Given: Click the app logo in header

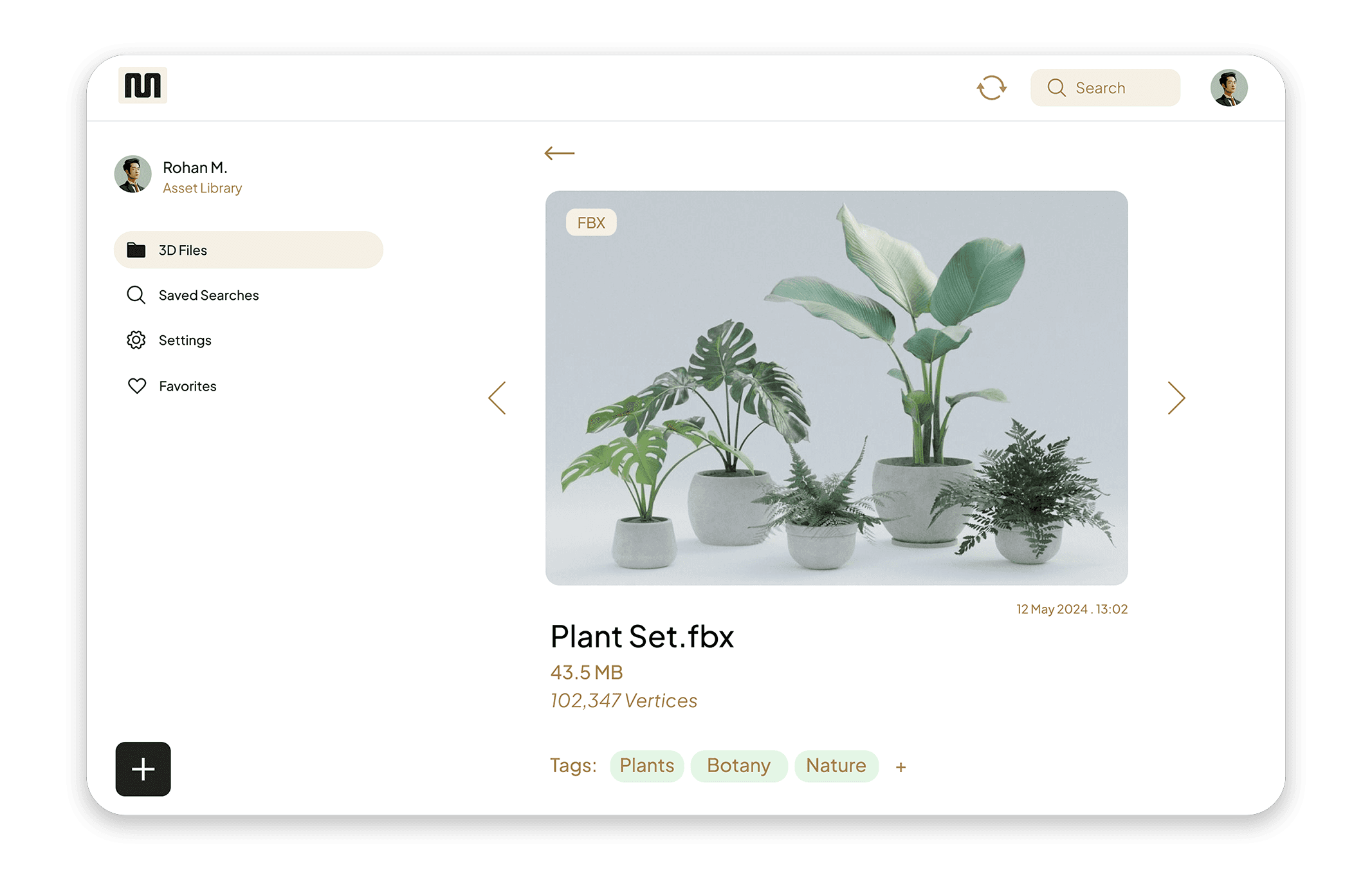Looking at the screenshot, I should 143,85.
